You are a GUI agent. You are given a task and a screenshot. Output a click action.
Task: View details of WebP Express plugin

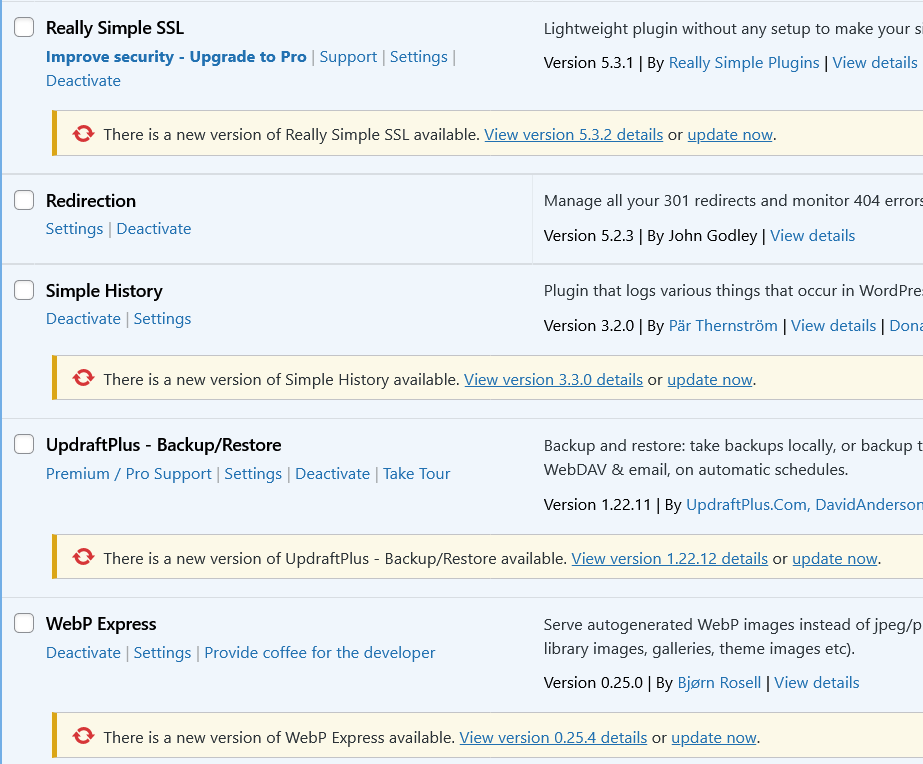point(816,683)
